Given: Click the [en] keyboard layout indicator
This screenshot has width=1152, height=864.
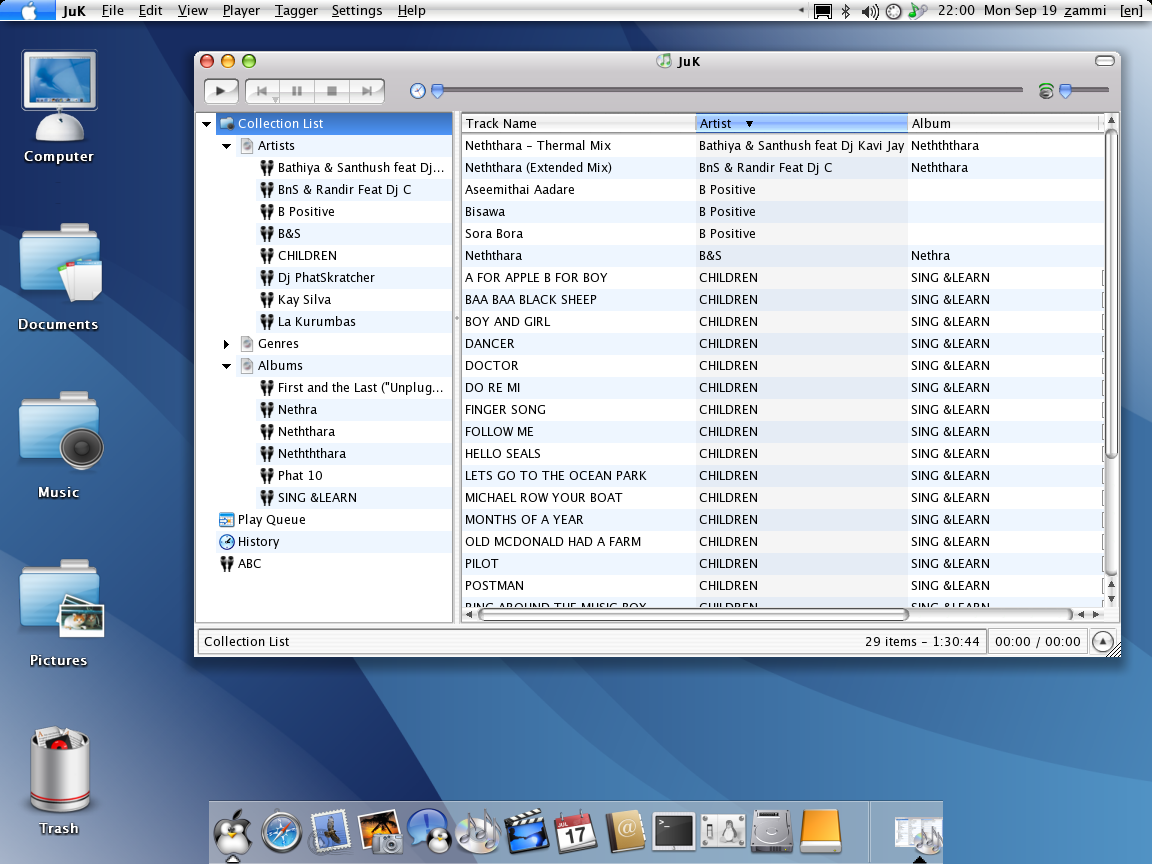Looking at the screenshot, I should coord(1131,10).
